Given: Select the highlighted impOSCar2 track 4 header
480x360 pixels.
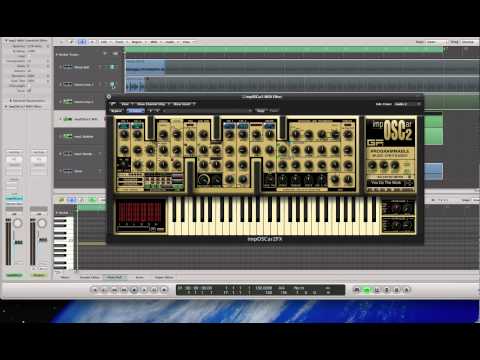Looking at the screenshot, I should (80, 119).
